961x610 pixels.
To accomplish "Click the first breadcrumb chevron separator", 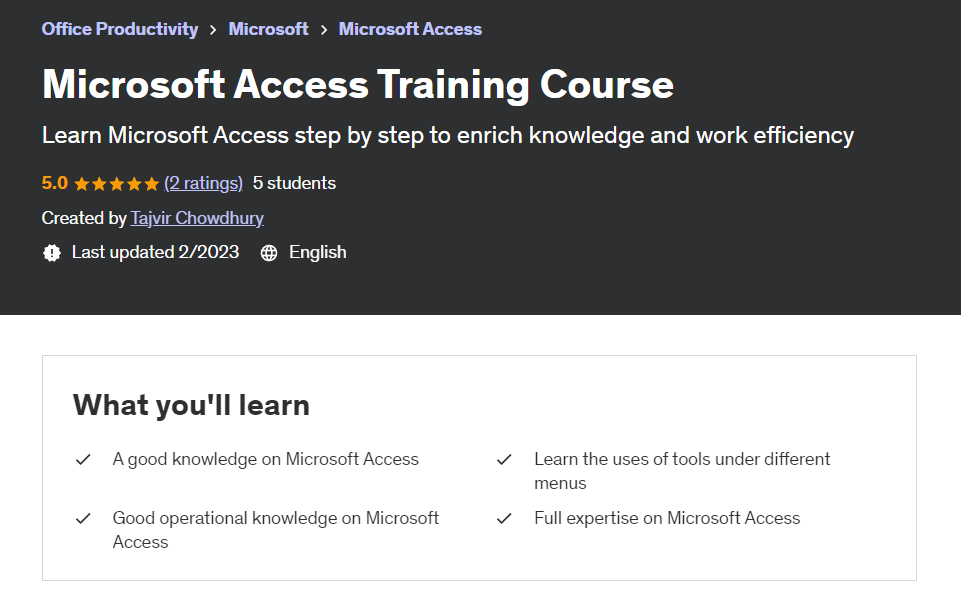I will click(x=214, y=30).
